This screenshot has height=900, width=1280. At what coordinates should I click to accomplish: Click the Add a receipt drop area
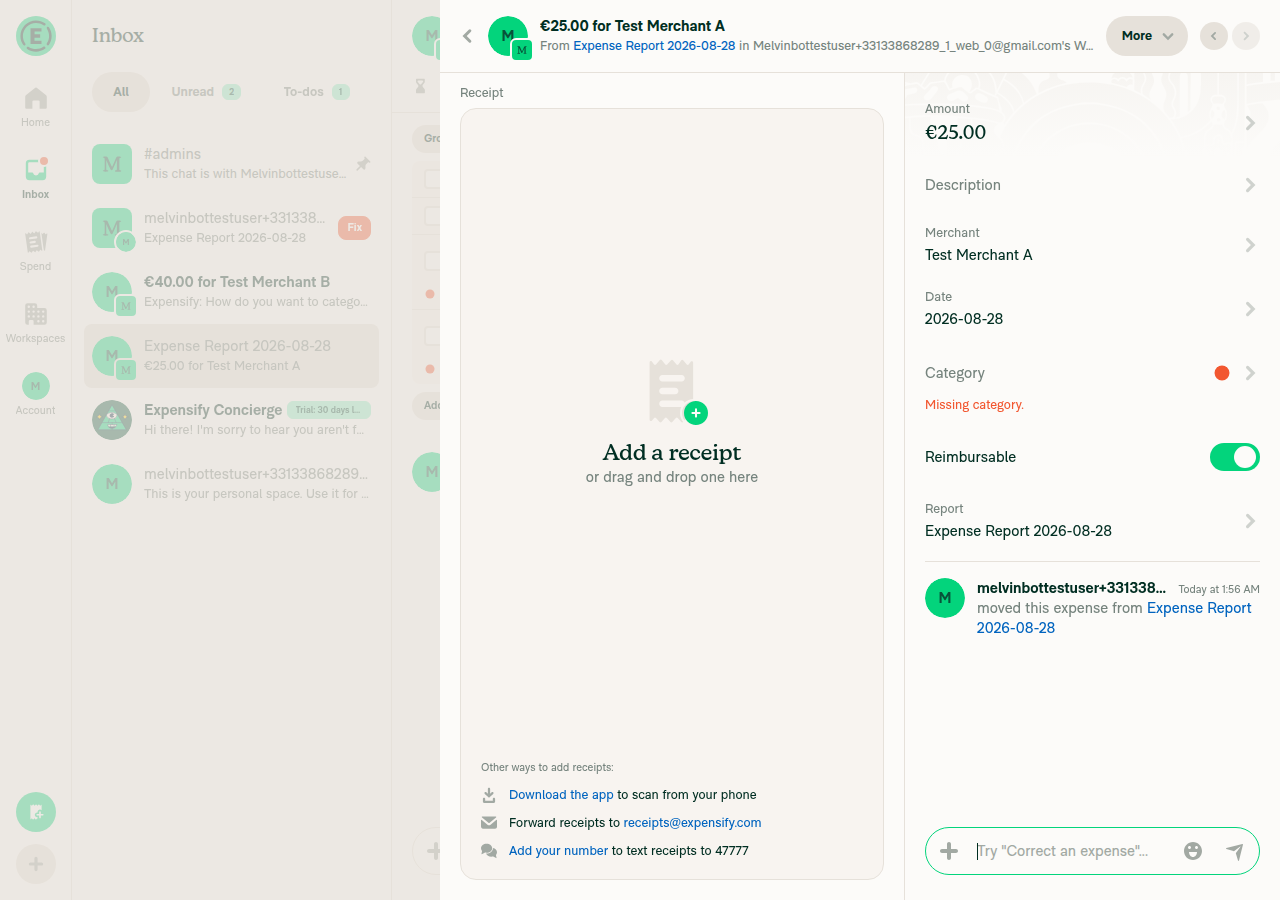coord(672,494)
